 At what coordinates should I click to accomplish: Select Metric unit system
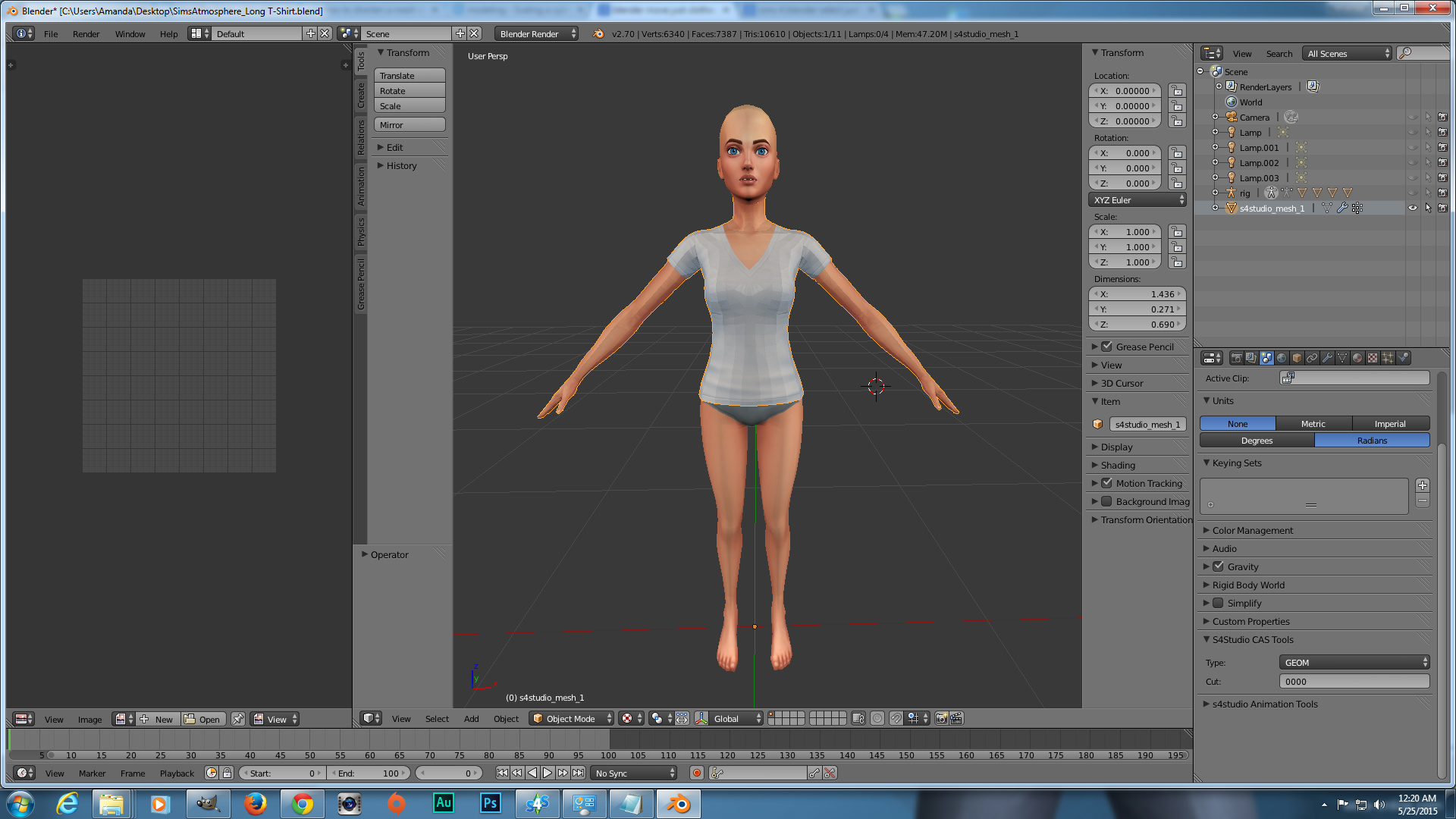pos(1313,424)
